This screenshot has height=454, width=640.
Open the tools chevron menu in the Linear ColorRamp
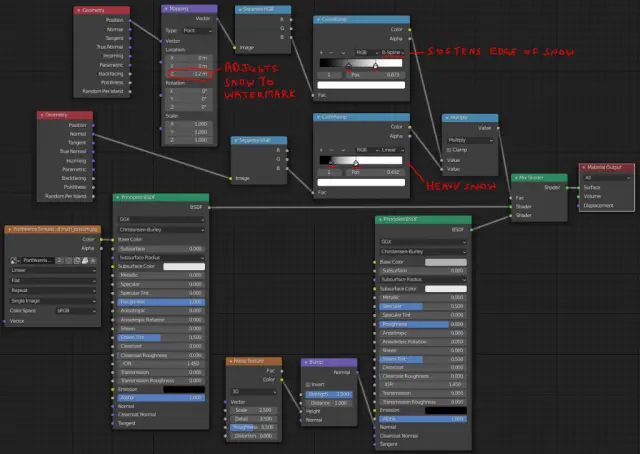343,150
